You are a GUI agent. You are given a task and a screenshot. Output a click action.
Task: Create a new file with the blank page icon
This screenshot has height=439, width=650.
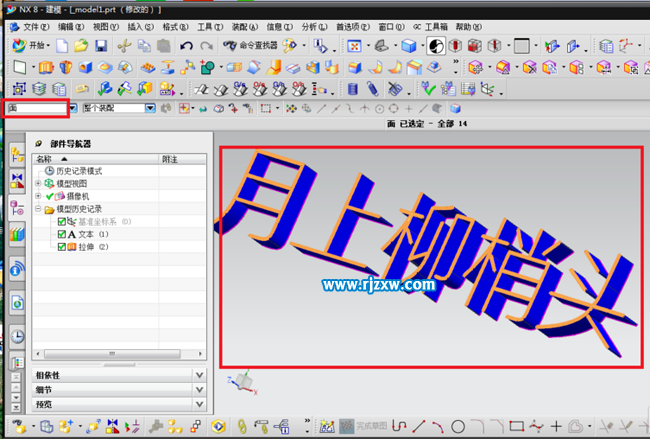coord(62,46)
